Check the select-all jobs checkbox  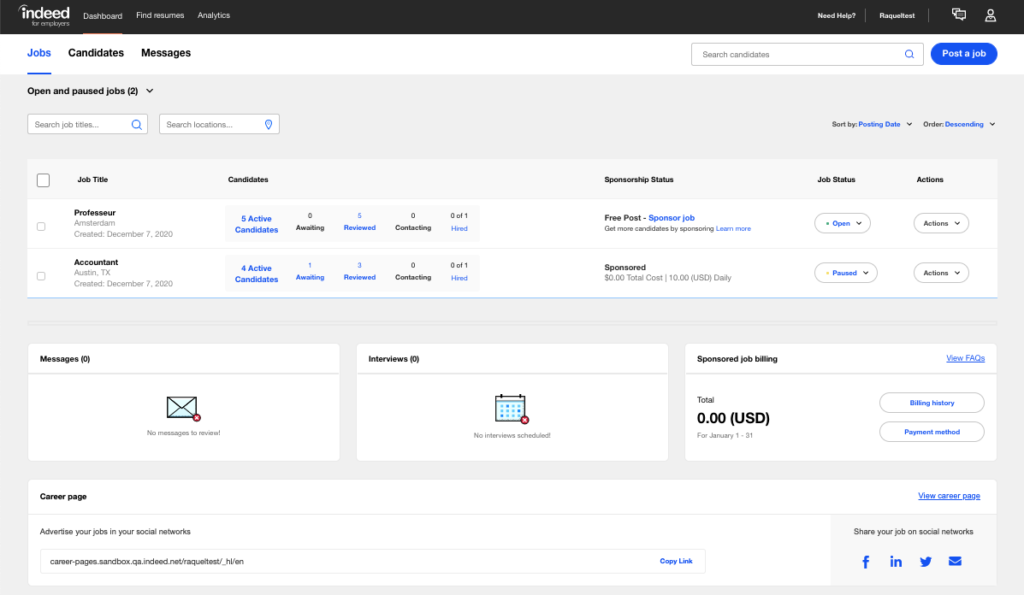coord(43,180)
